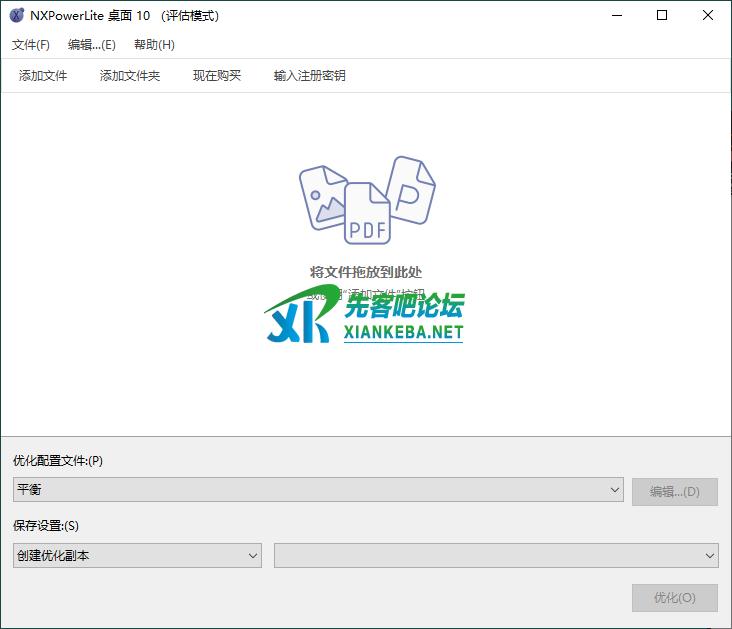732x629 pixels.
Task: Click the NXPowerLite app icon in title bar
Action: tap(16, 16)
